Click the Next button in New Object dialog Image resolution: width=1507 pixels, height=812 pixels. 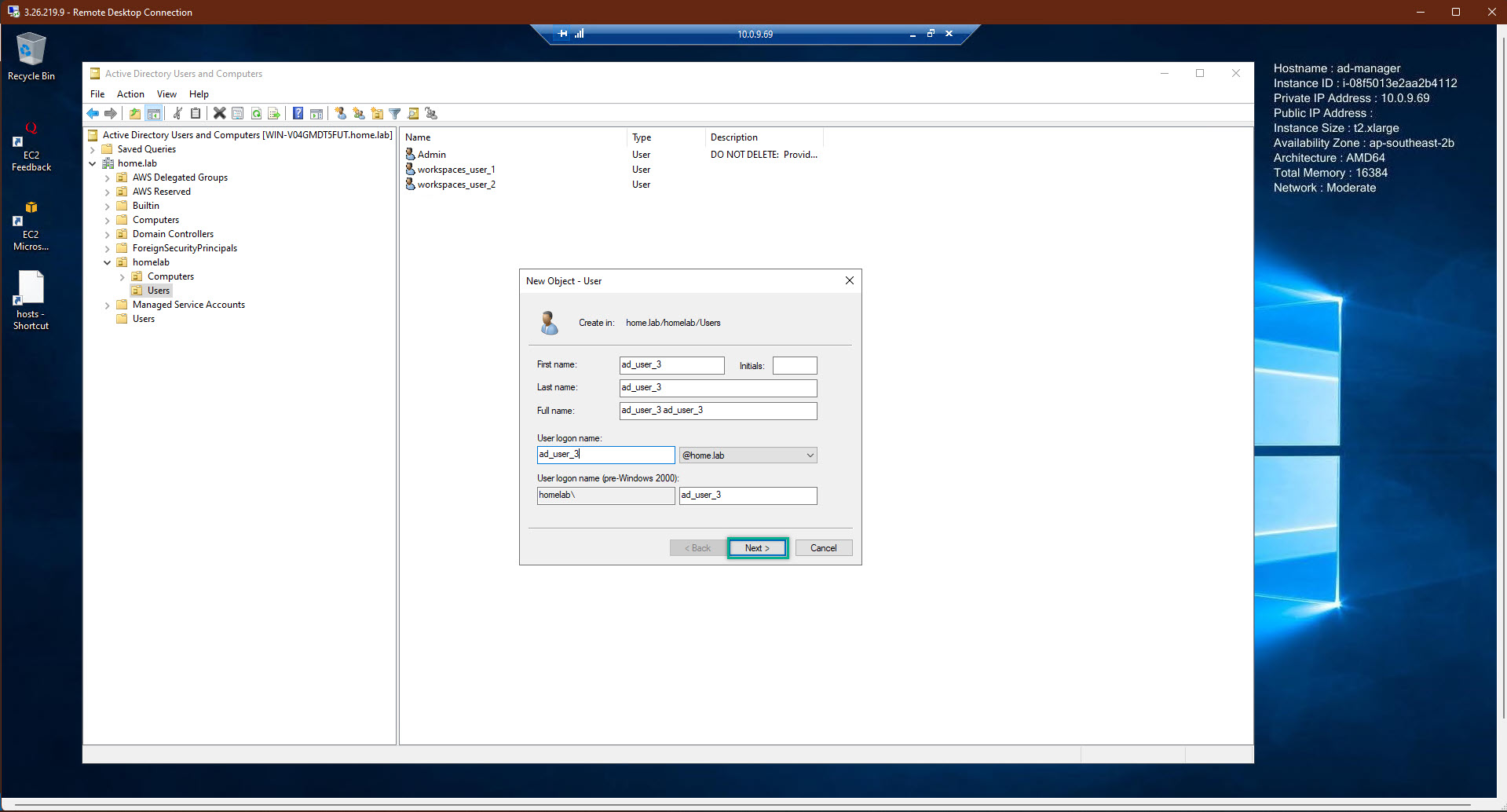(756, 547)
